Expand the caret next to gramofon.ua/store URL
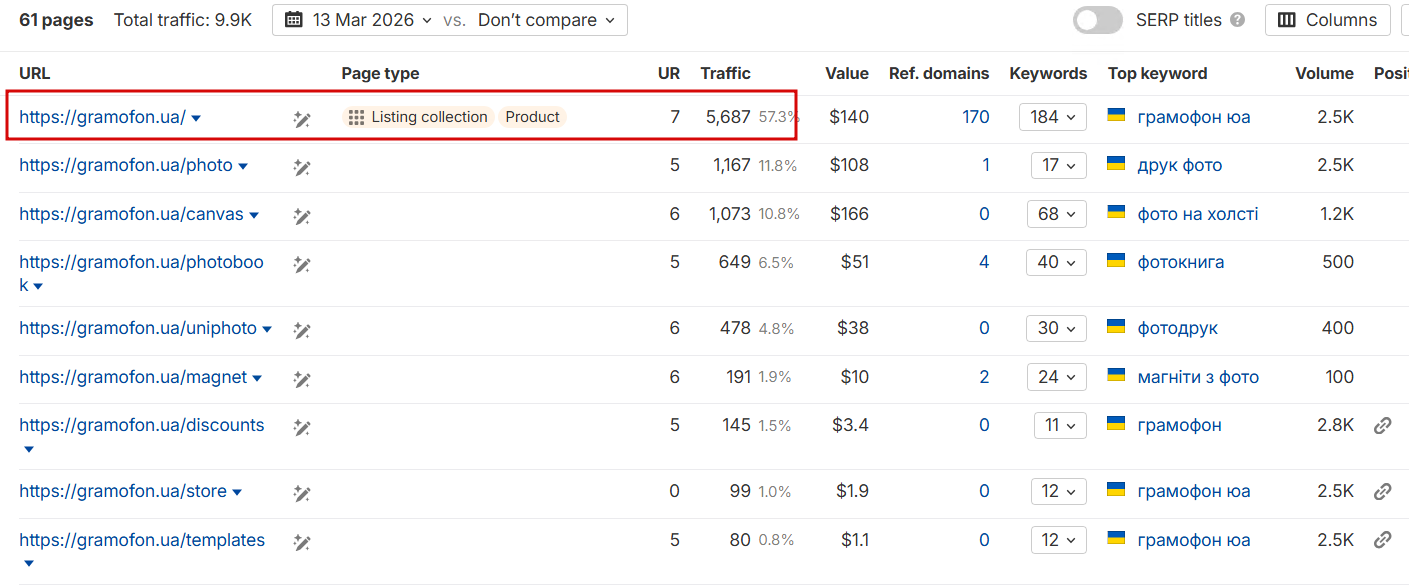Screen dimensions: 1409x586 [236, 493]
